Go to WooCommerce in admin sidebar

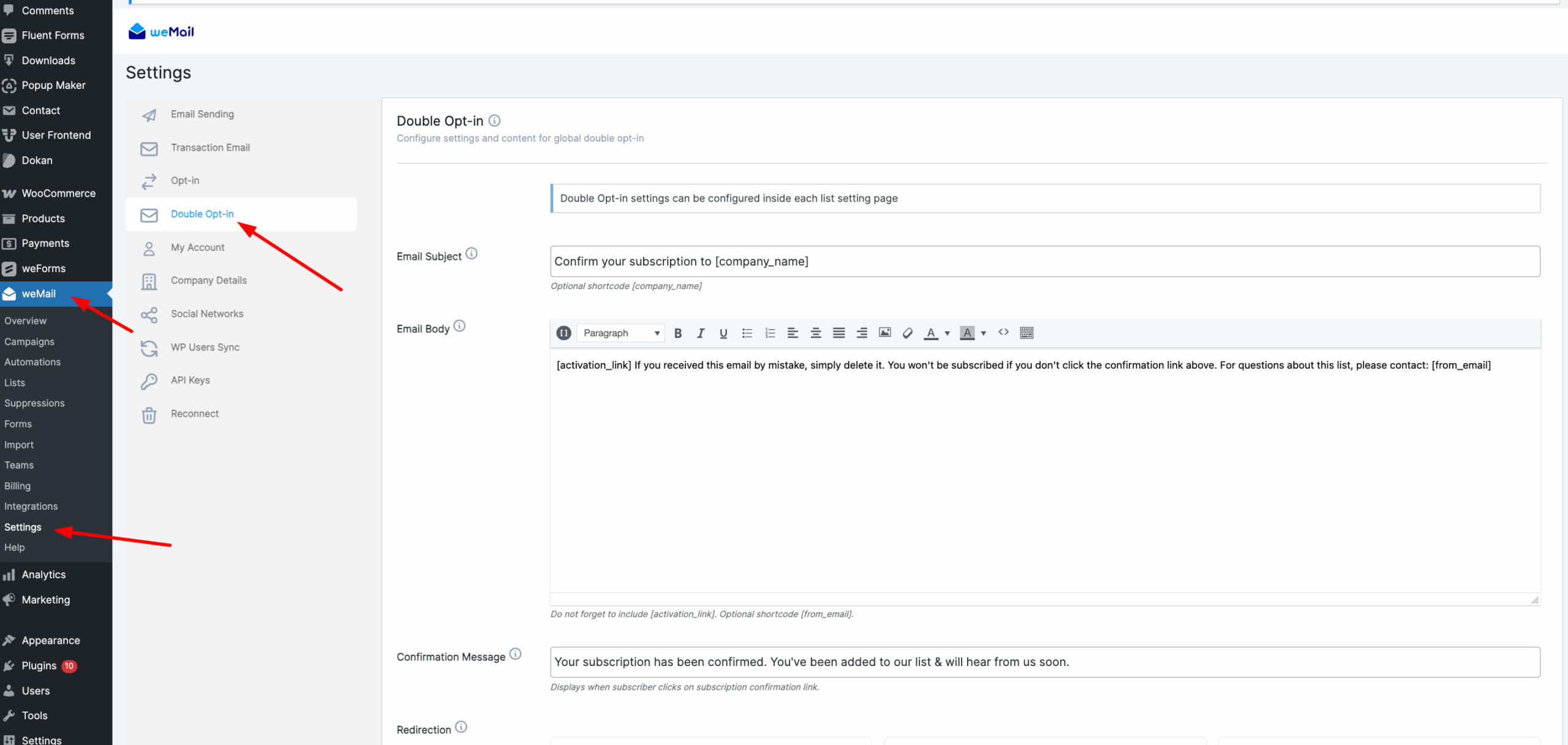[58, 193]
